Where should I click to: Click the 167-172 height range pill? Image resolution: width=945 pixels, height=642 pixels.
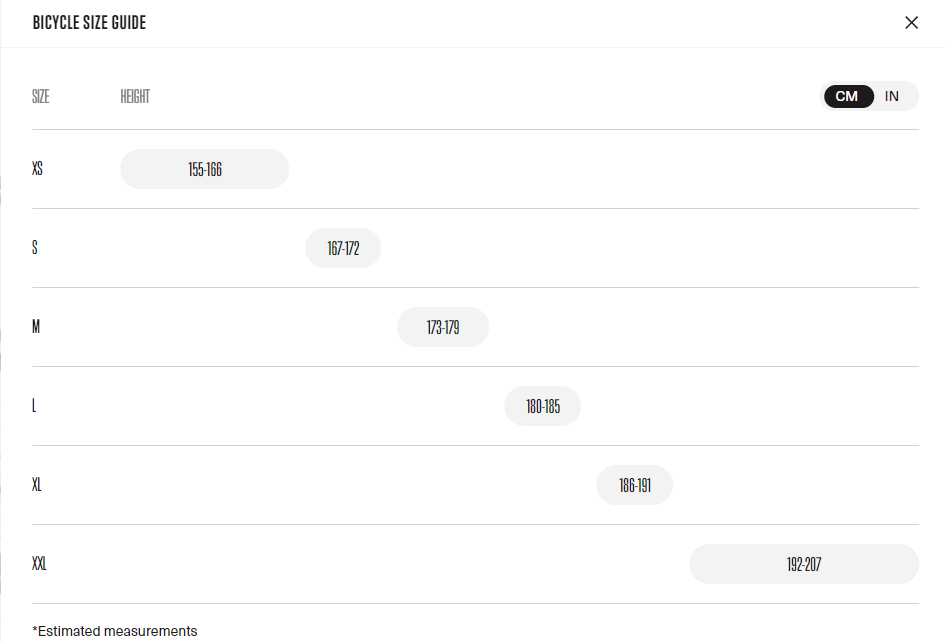click(343, 248)
